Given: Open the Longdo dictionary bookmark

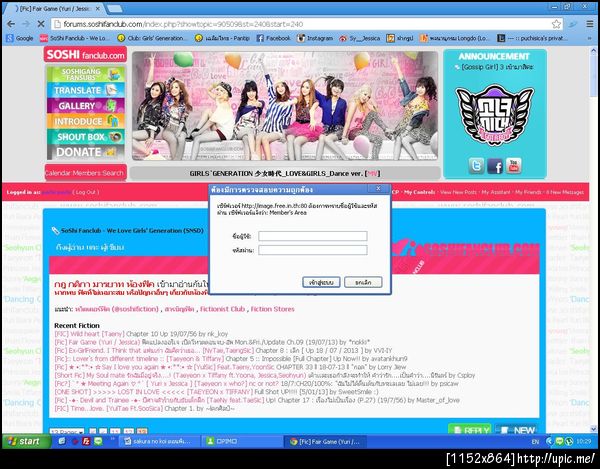Looking at the screenshot, I should (x=454, y=38).
